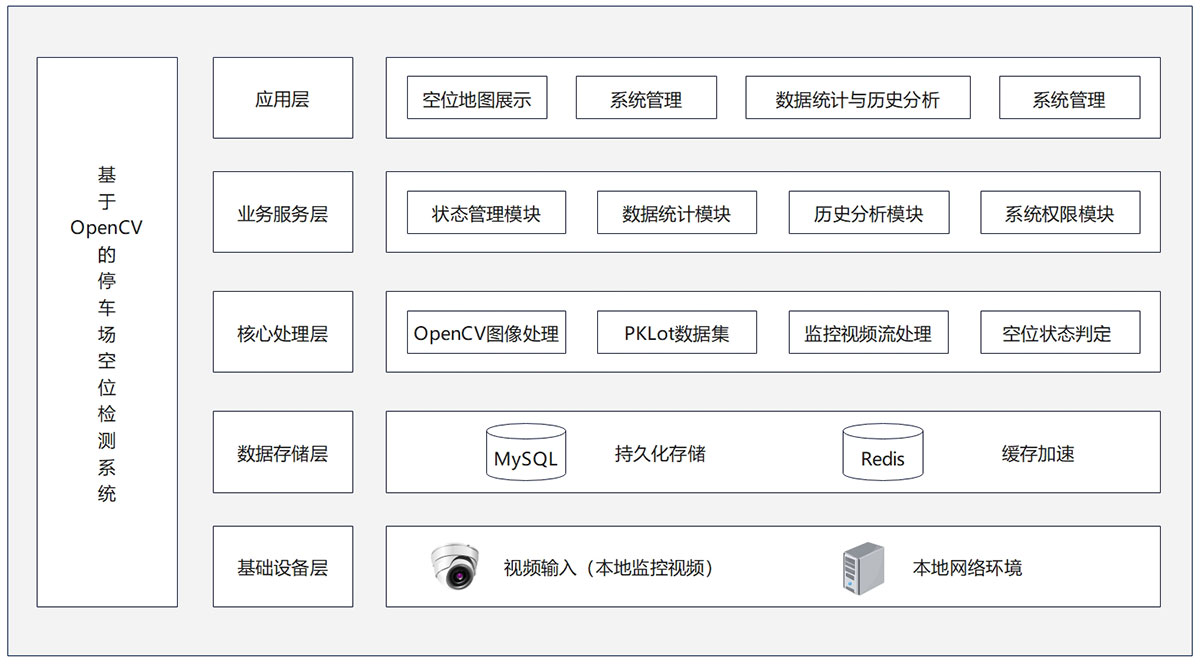Click the 核心处理层 layer label

click(x=282, y=332)
